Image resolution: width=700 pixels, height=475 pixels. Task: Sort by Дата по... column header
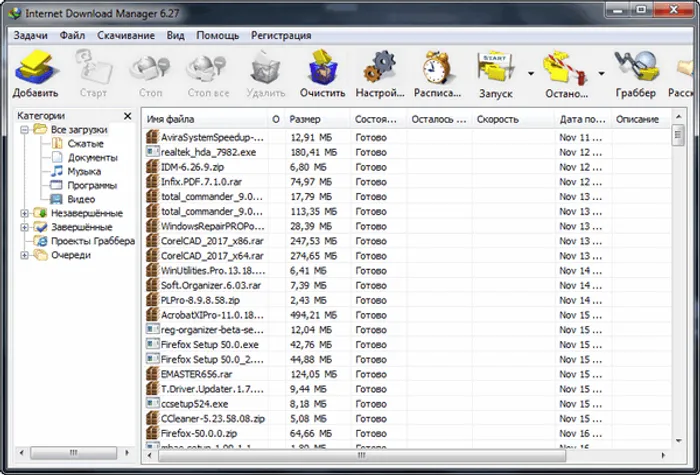[x=583, y=120]
